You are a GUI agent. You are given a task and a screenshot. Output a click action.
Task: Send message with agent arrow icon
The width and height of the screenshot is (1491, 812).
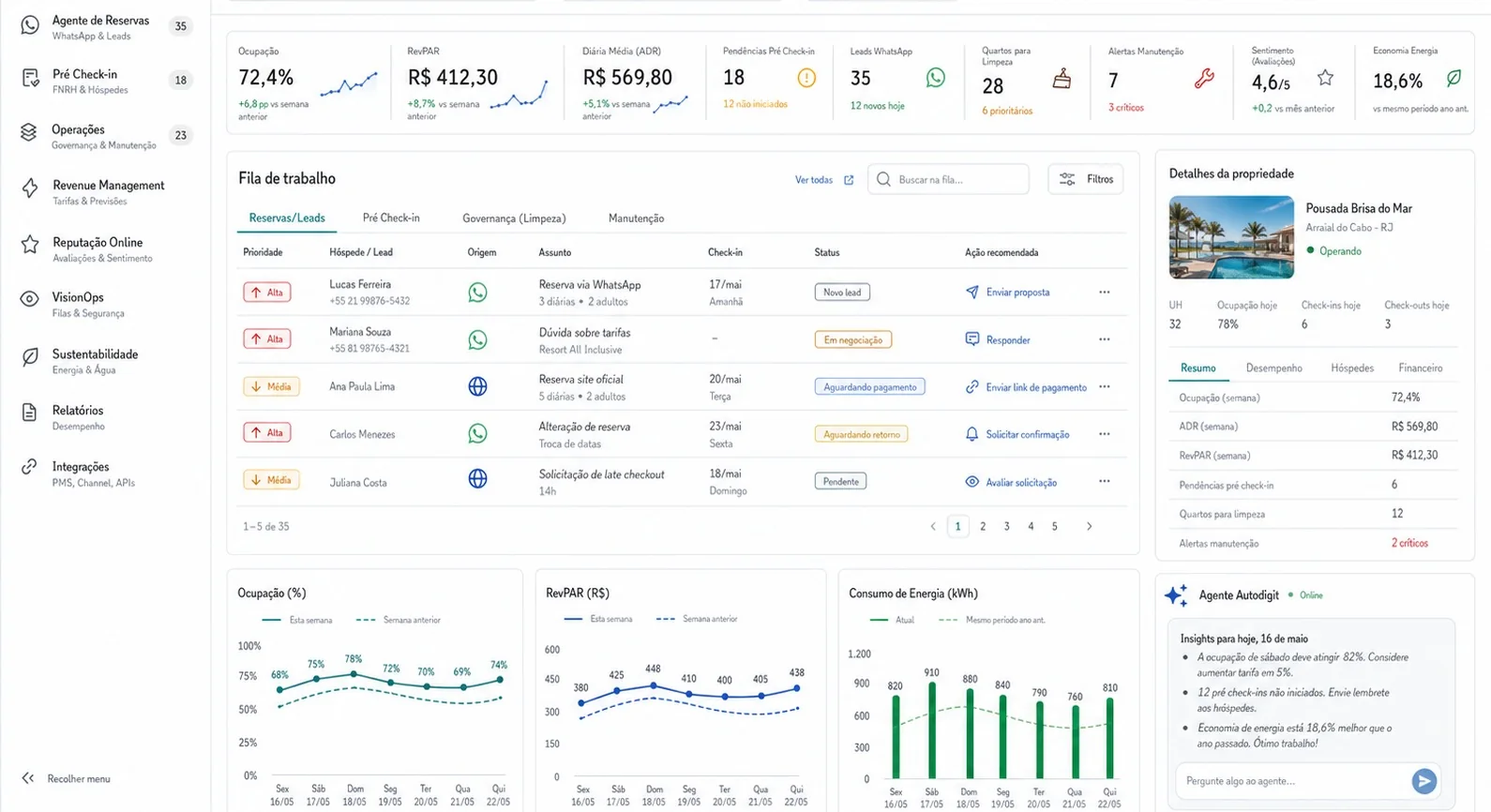(x=1423, y=780)
